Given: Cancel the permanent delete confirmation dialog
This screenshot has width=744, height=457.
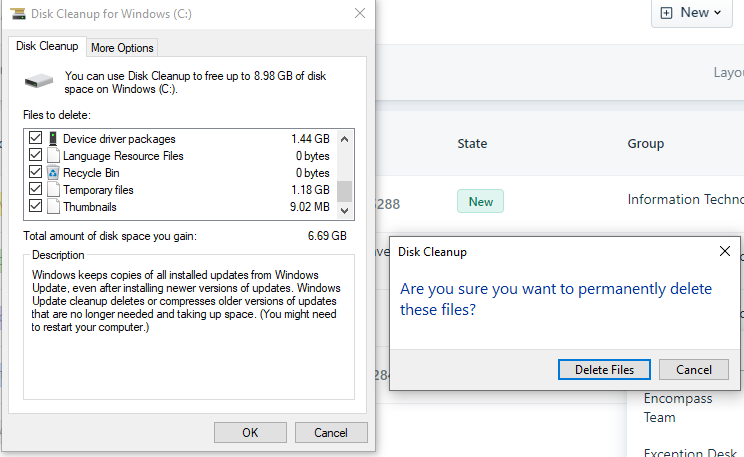Looking at the screenshot, I should [694, 370].
